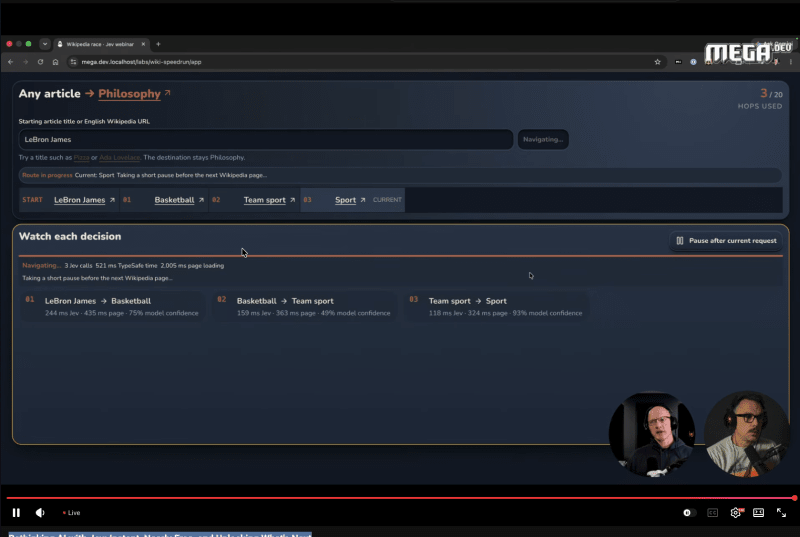800x537 pixels.
Task: Click Pause after current request button
Action: point(726,241)
